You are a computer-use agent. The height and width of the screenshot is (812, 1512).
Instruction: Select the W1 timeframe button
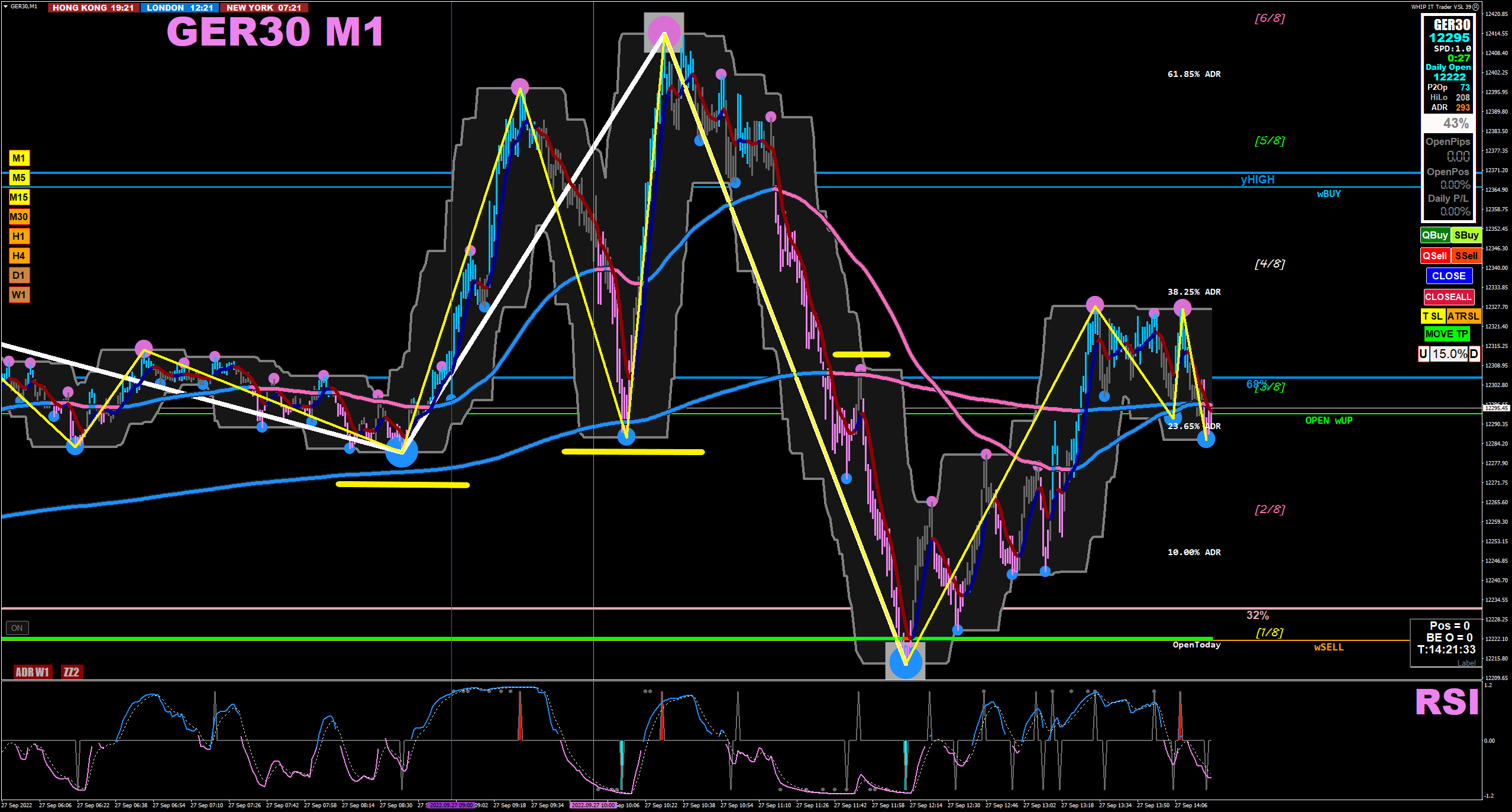(19, 295)
